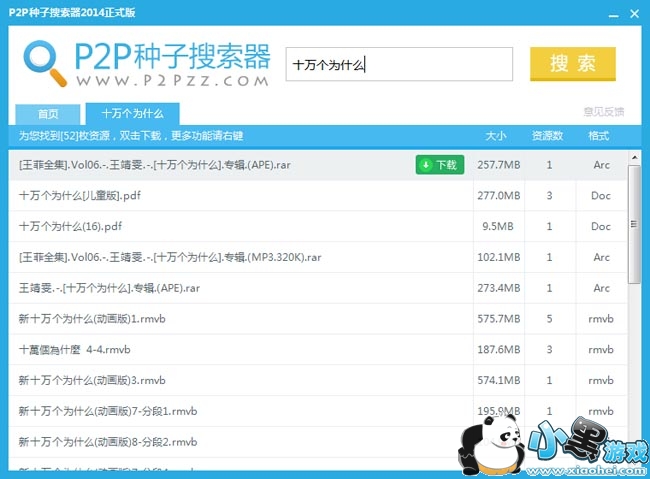
Task: Switch to the 首页 tab
Action: [48, 114]
